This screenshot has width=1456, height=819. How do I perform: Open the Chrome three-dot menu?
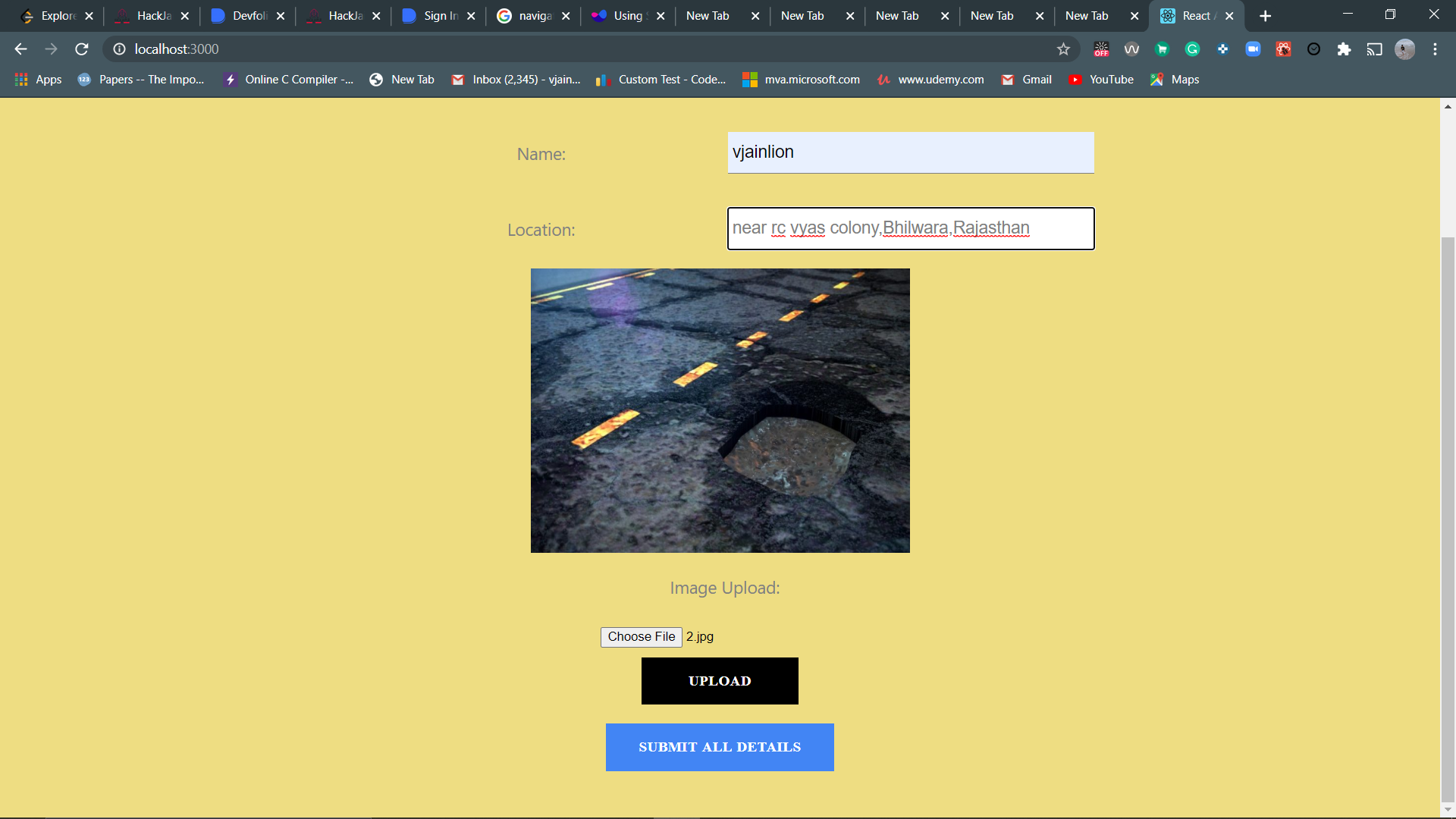1435,49
